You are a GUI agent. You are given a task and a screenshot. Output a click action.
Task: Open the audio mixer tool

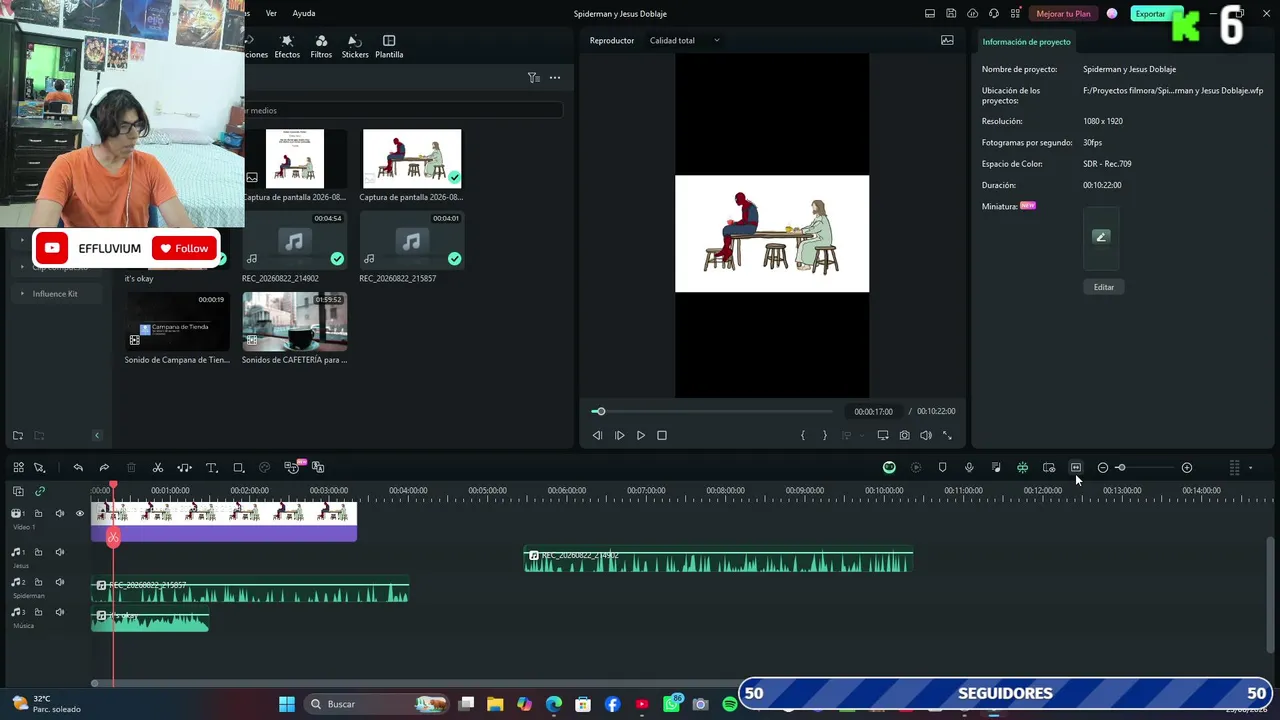(x=996, y=467)
